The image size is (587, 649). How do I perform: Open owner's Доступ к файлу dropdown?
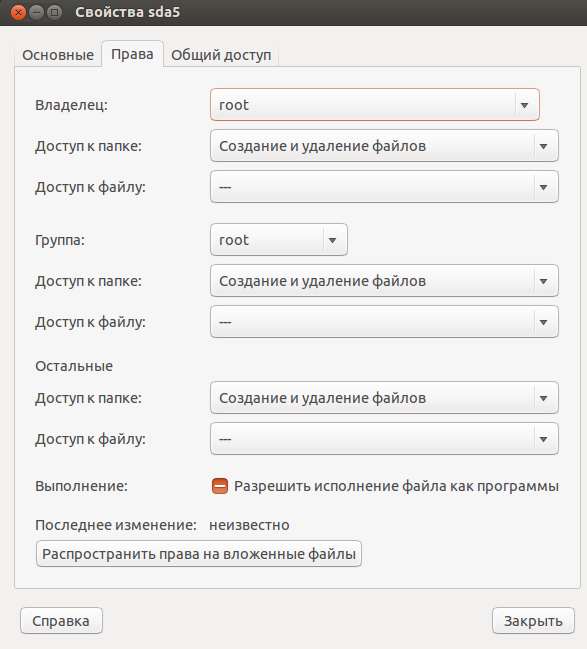click(x=384, y=187)
